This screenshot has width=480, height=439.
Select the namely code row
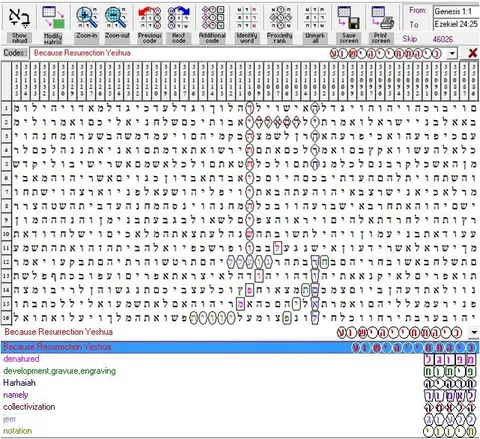(240, 395)
